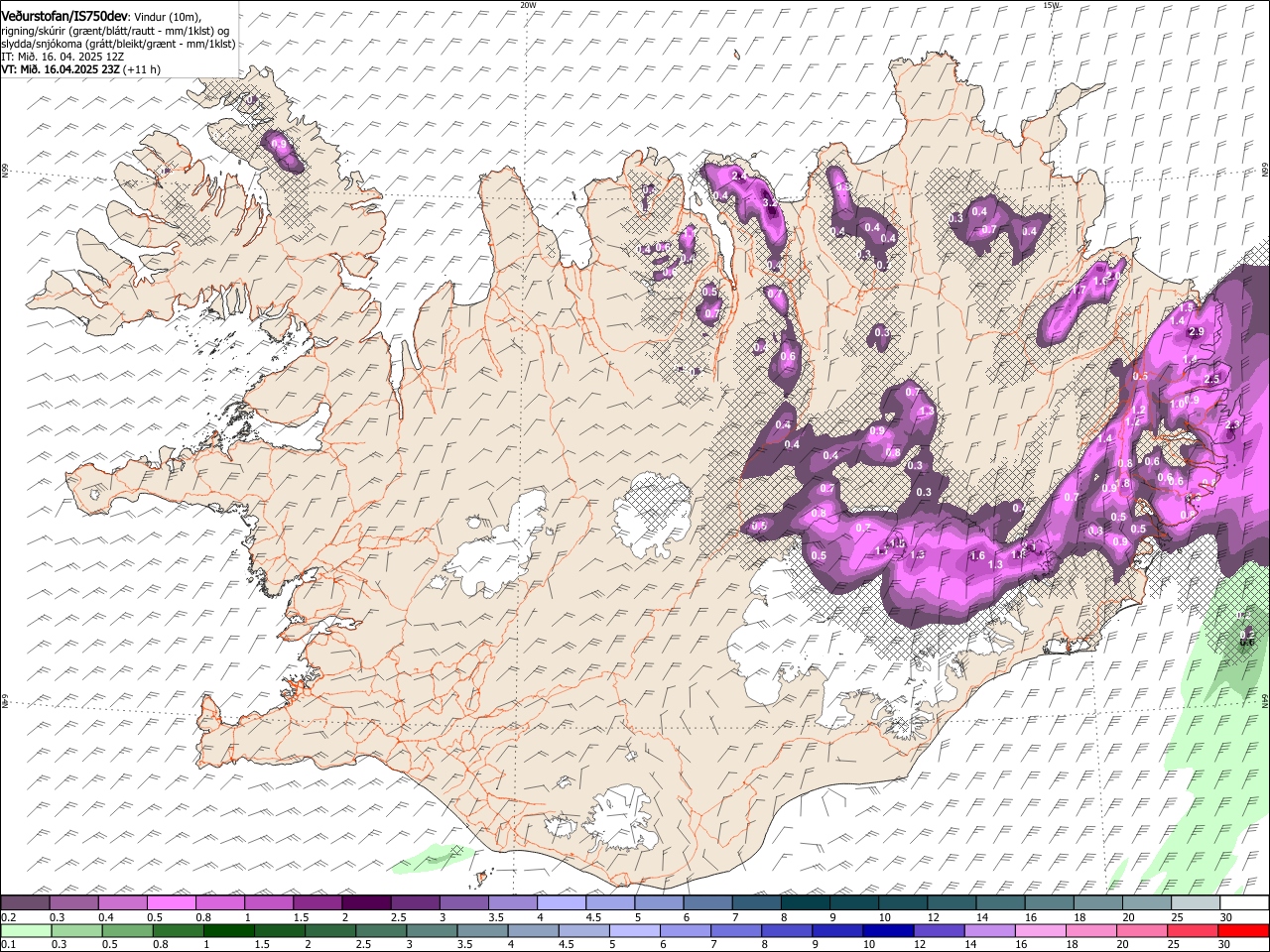Select the lower legend swatch between 25 and 30
Viewport: 1270px width, 952px height.
(1192, 930)
